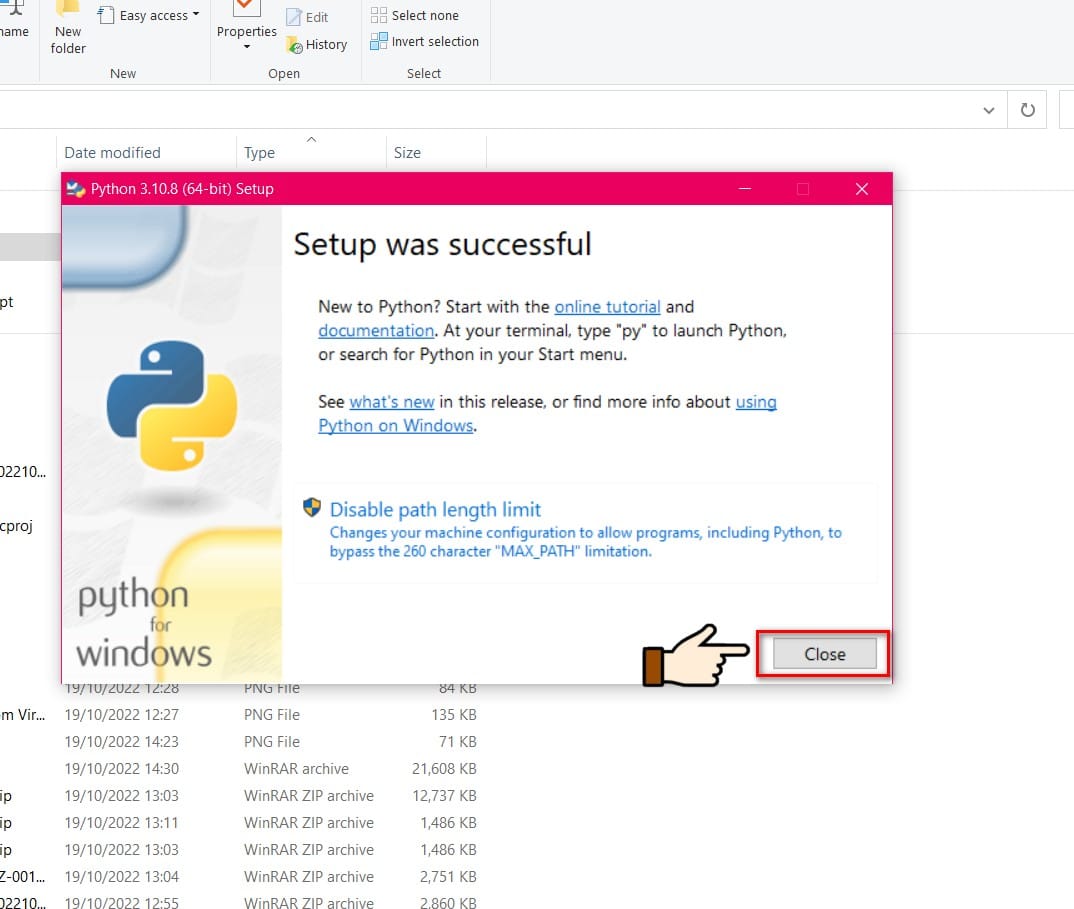The width and height of the screenshot is (1074, 909).
Task: Select the file dated 19/10/2022 14:23
Action: pos(240,742)
